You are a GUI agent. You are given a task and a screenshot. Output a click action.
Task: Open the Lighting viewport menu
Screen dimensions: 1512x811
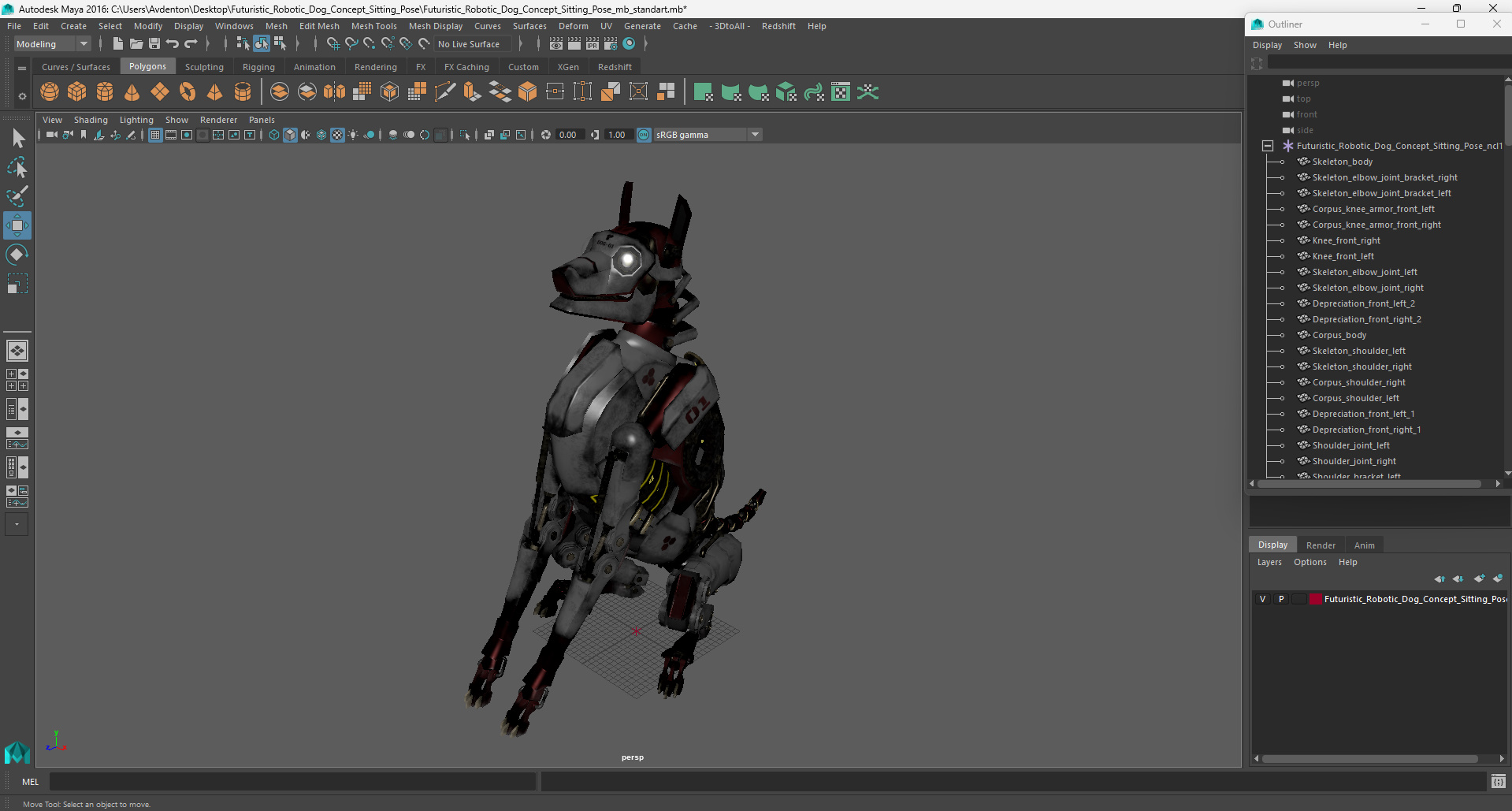[x=136, y=120]
